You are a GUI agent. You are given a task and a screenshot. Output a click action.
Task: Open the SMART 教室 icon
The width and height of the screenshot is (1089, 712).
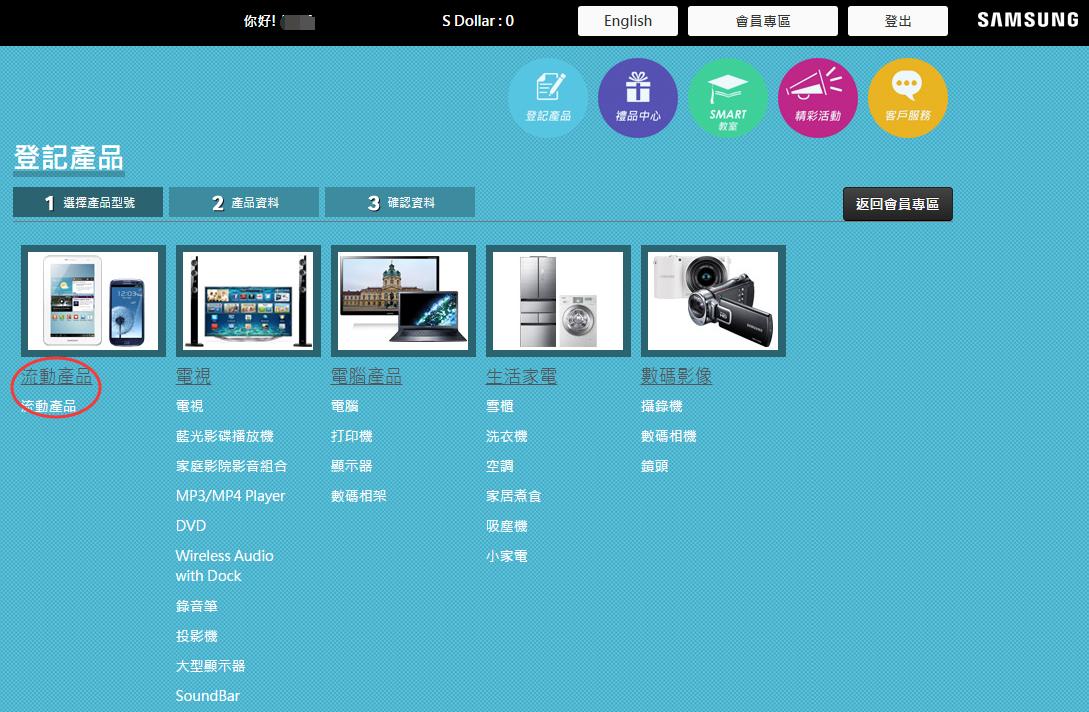[727, 97]
